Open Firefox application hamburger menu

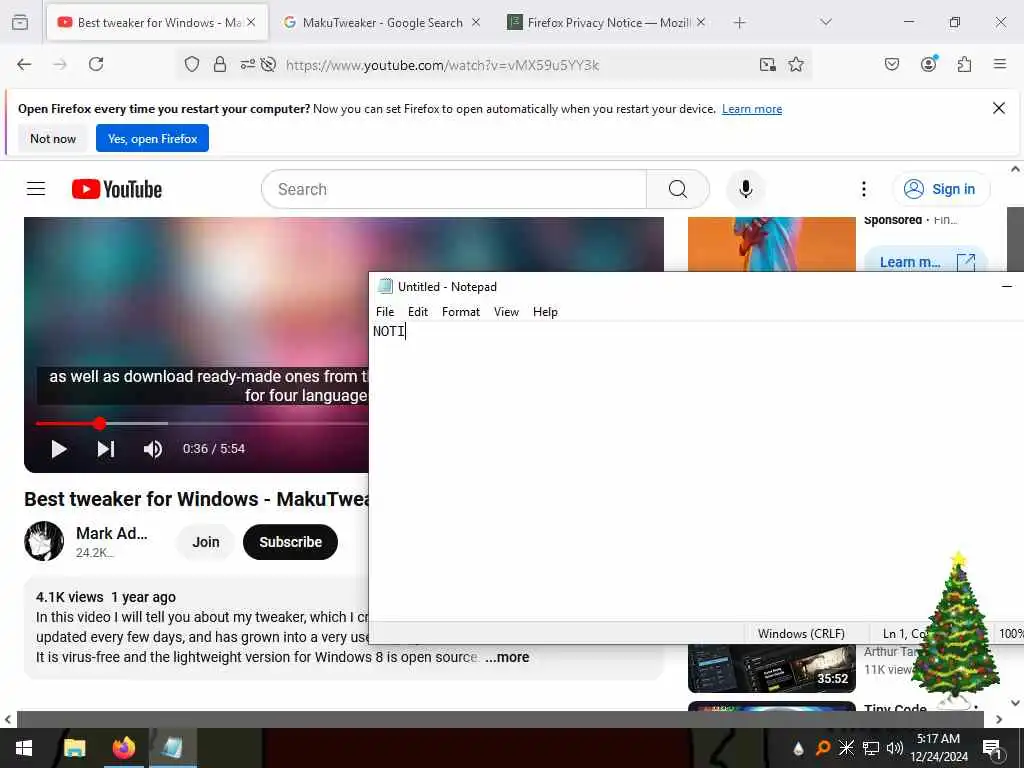coord(999,64)
